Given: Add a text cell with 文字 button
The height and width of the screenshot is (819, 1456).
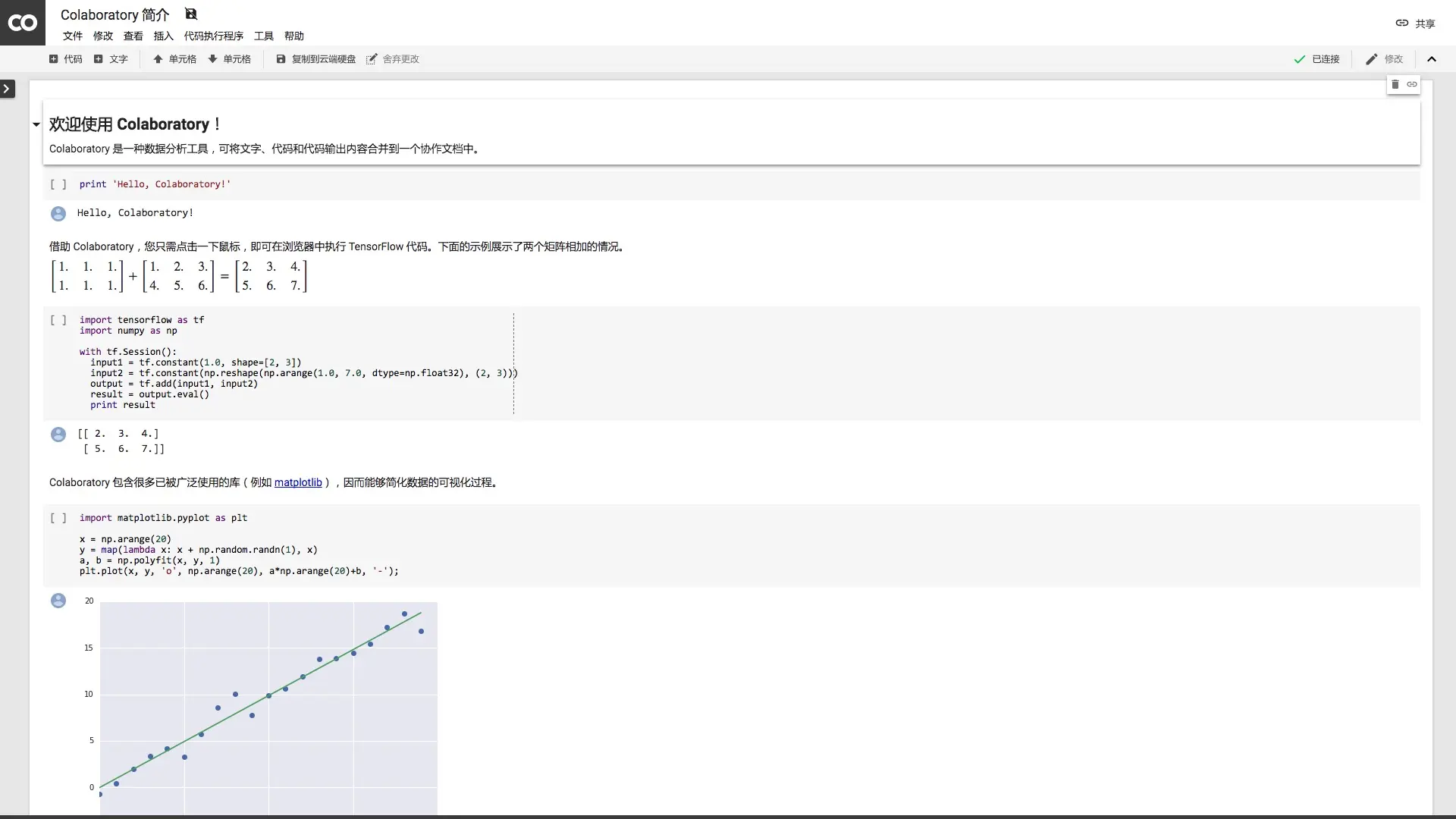Looking at the screenshot, I should click(x=111, y=59).
